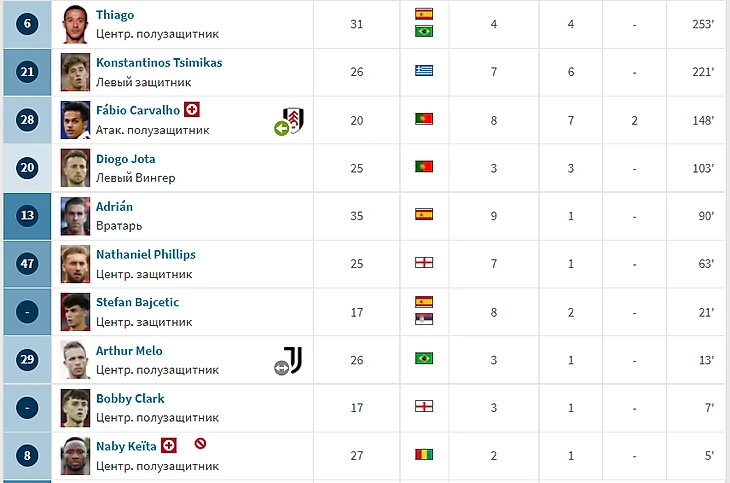The image size is (730, 483).
Task: Open the Diogo Jota player link
Action: [x=125, y=158]
